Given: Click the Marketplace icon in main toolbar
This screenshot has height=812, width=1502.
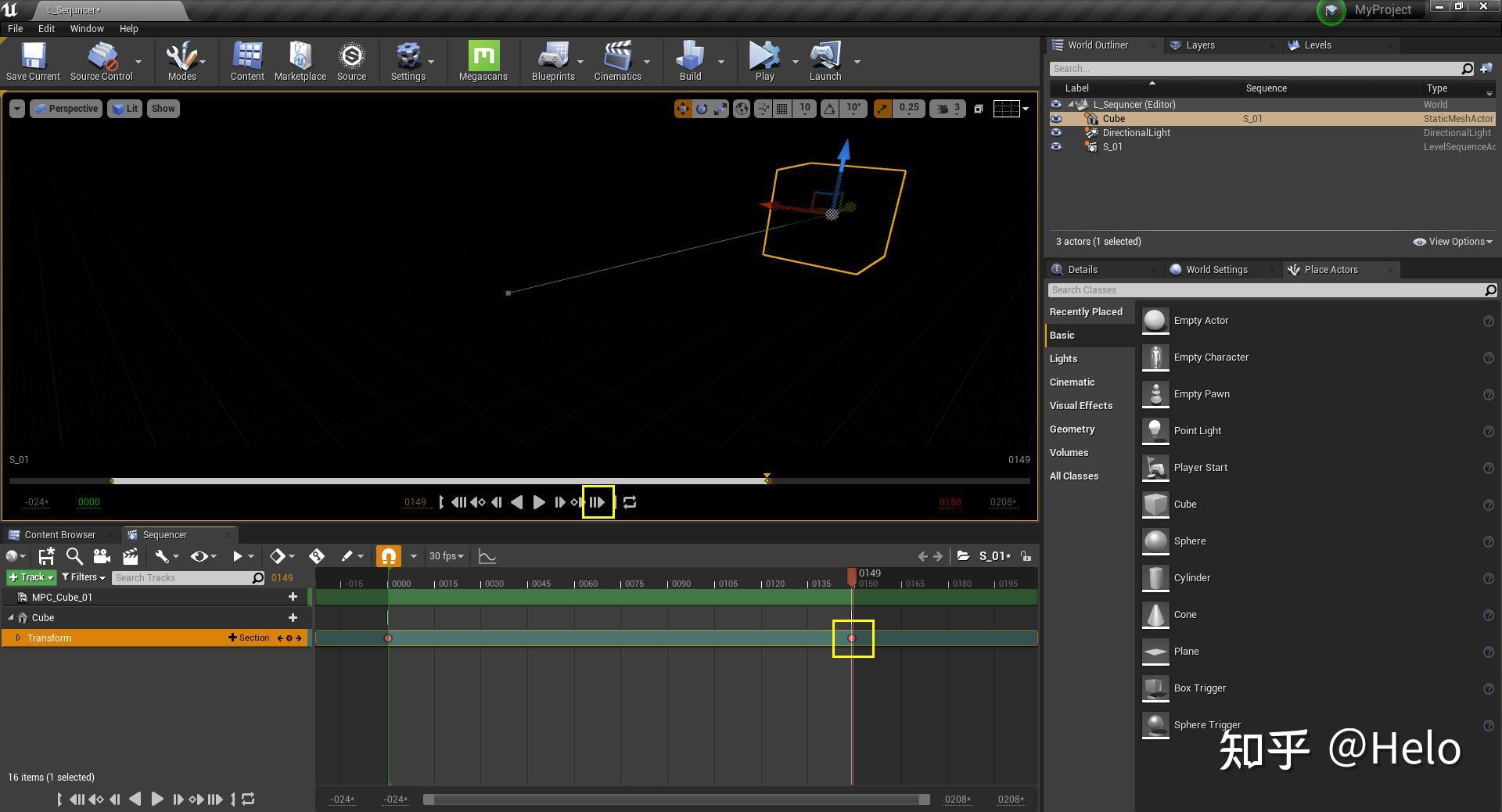Looking at the screenshot, I should click(300, 58).
